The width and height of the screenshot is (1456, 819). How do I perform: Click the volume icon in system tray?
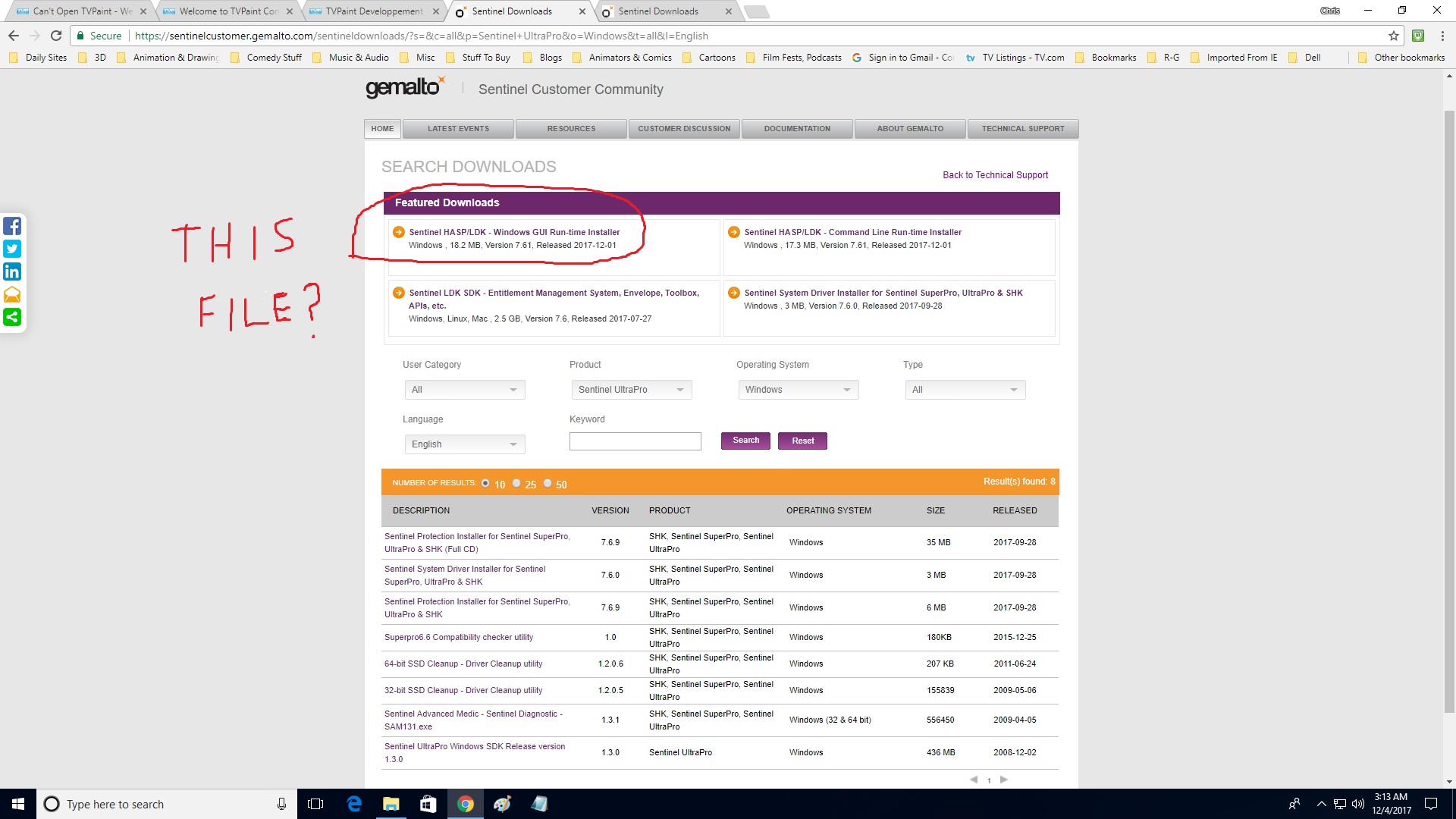[x=1357, y=804]
